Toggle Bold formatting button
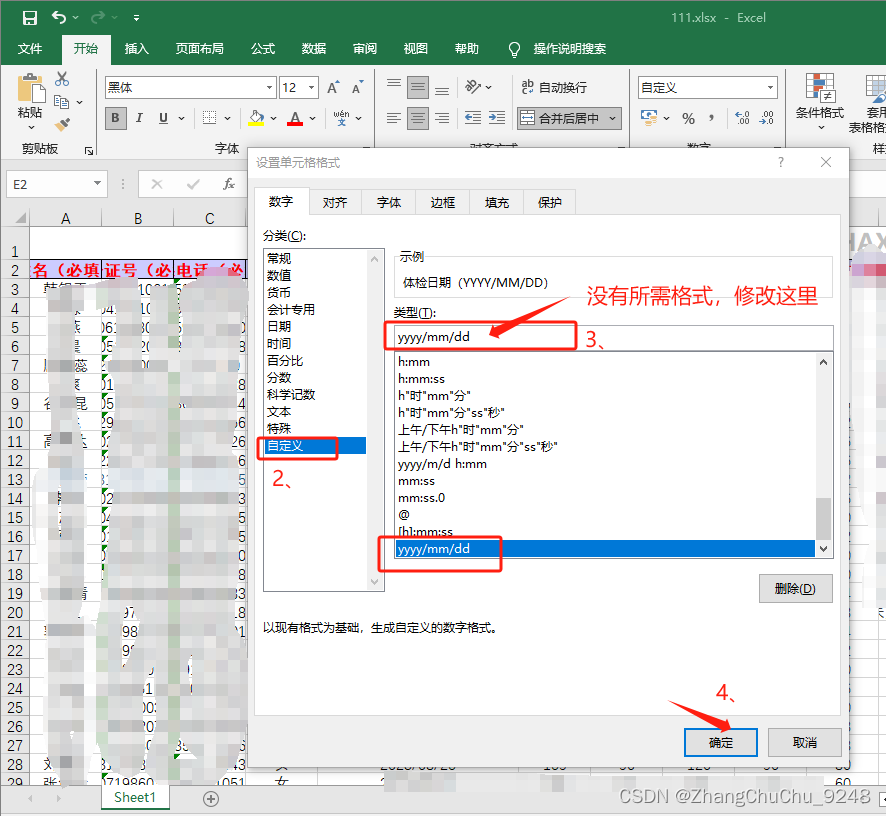The image size is (886, 816). (x=115, y=118)
